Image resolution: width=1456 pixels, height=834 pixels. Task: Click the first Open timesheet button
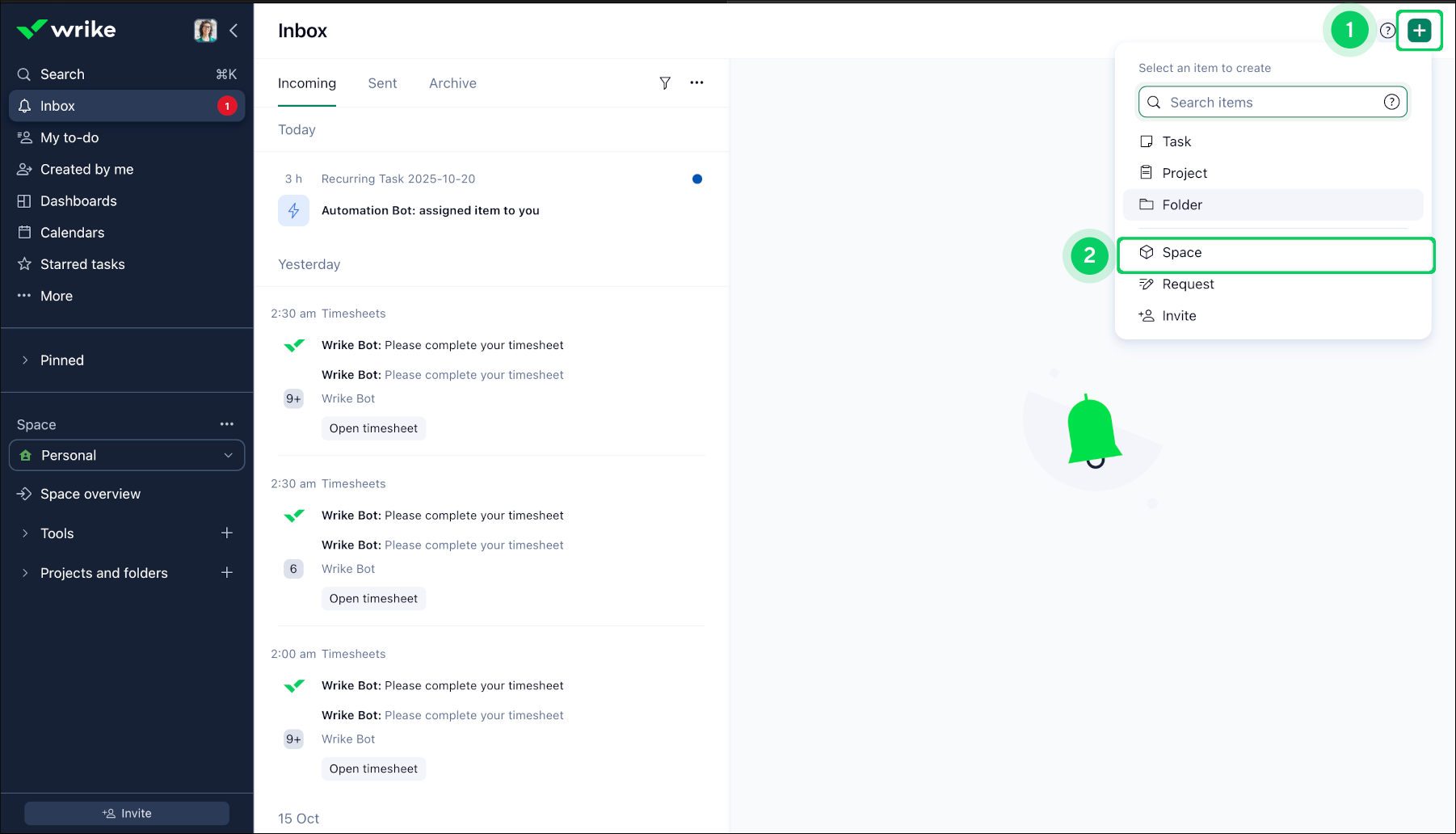(373, 428)
